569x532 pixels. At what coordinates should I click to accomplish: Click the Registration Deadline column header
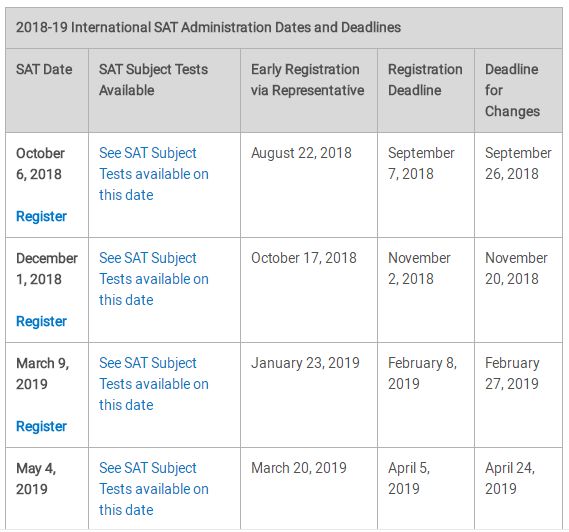click(425, 79)
